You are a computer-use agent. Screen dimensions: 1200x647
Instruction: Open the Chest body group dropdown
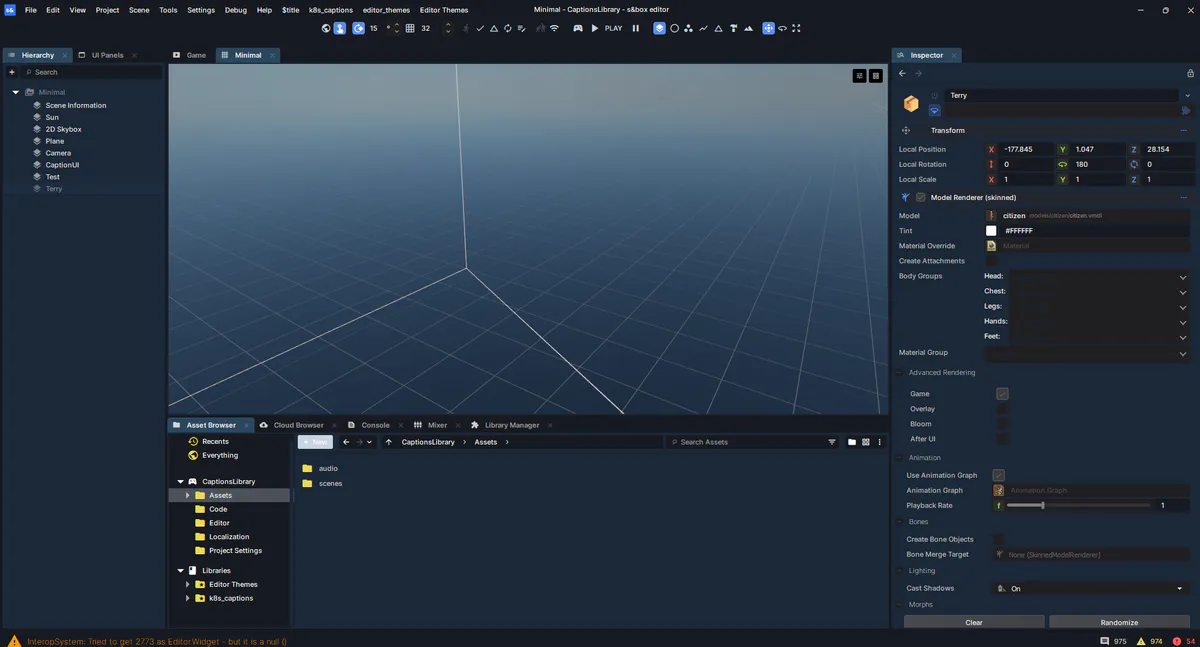coord(1098,291)
